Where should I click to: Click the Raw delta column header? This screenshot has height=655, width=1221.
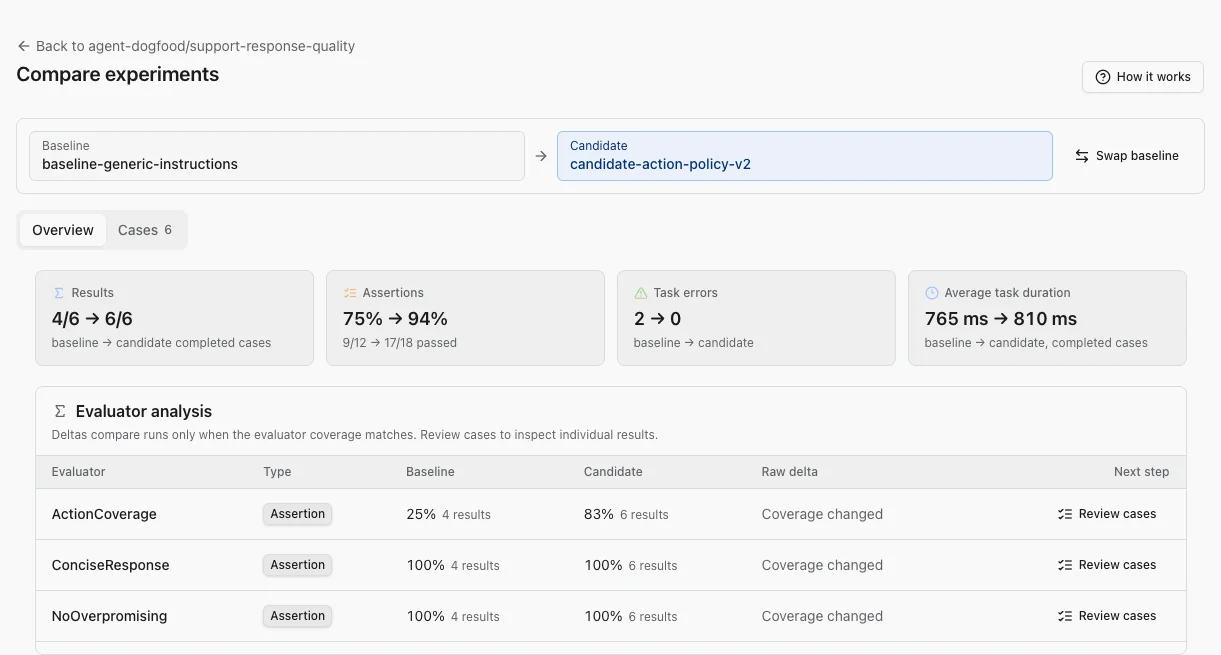pos(789,472)
